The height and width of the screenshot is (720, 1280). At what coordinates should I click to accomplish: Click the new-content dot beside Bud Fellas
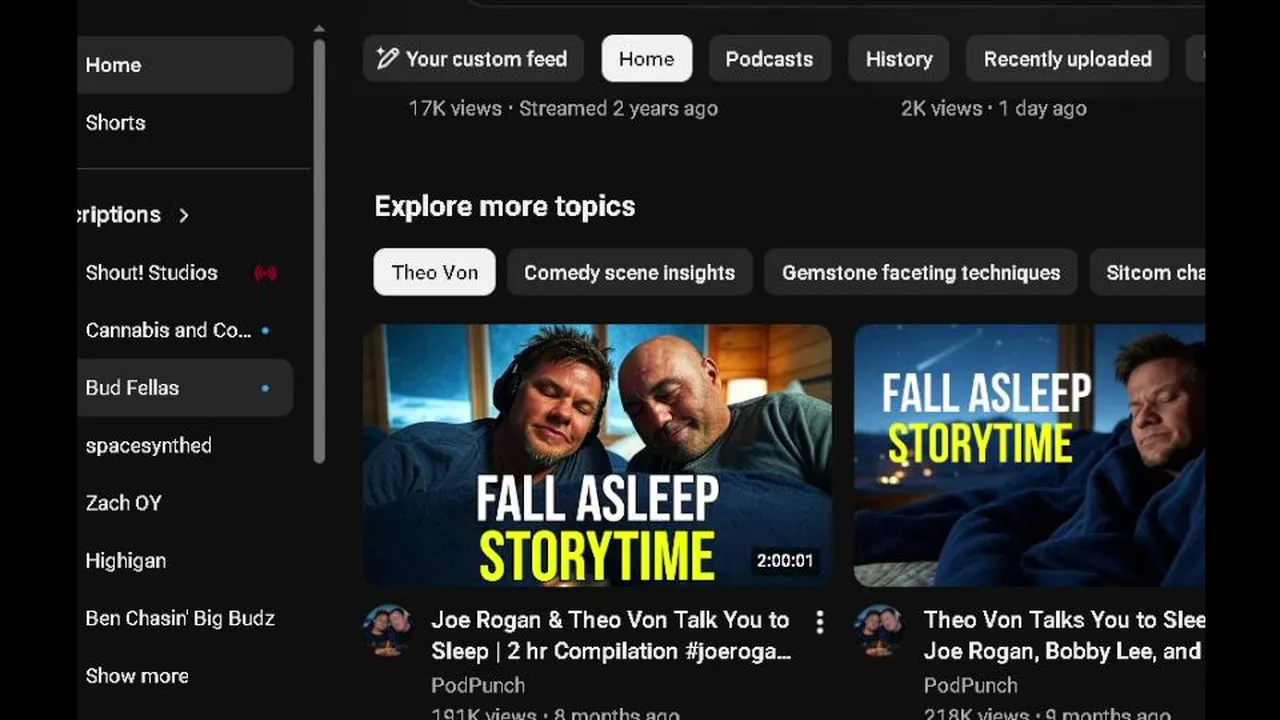[x=265, y=388]
